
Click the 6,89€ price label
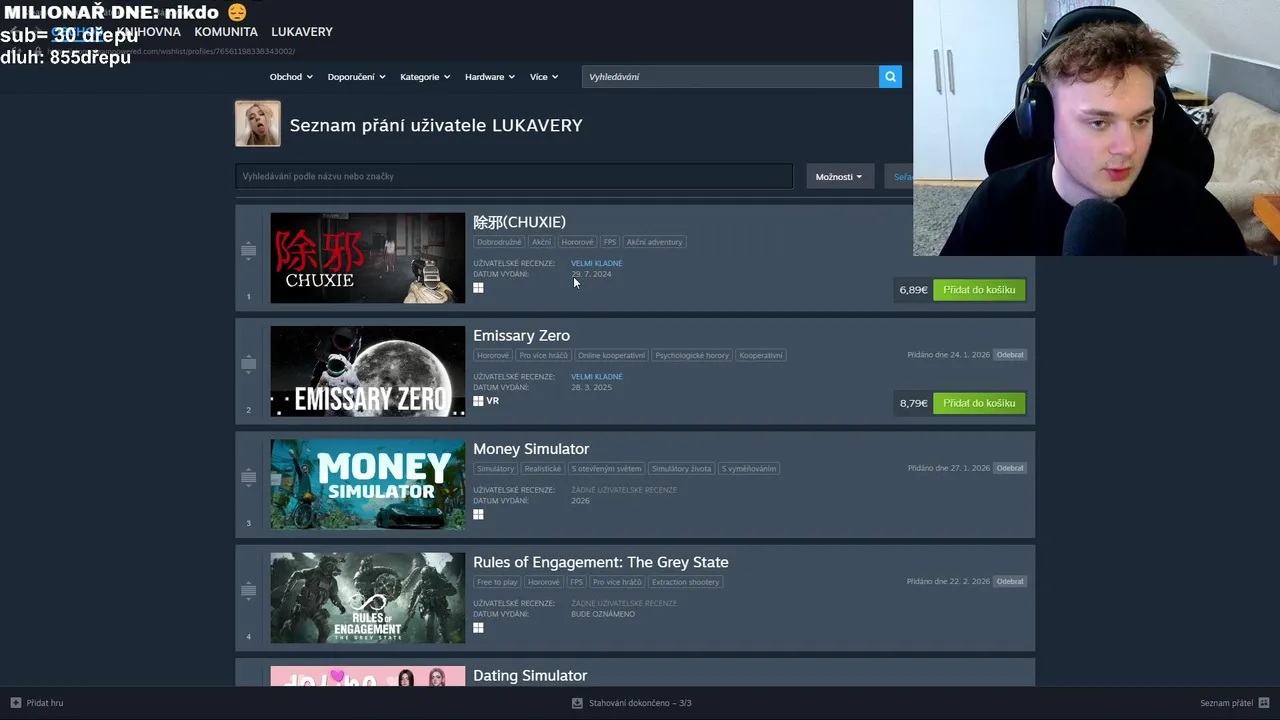(x=913, y=290)
